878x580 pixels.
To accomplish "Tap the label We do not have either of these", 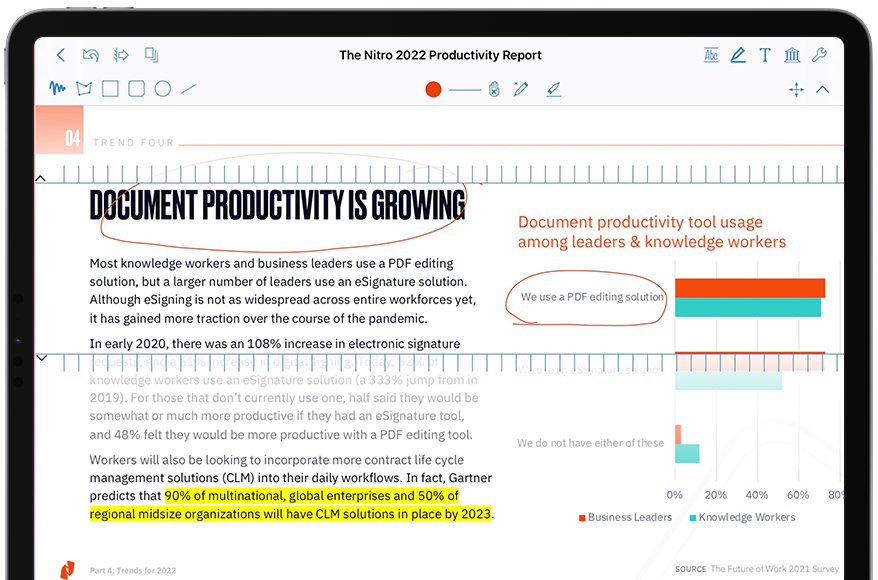I will click(x=590, y=443).
